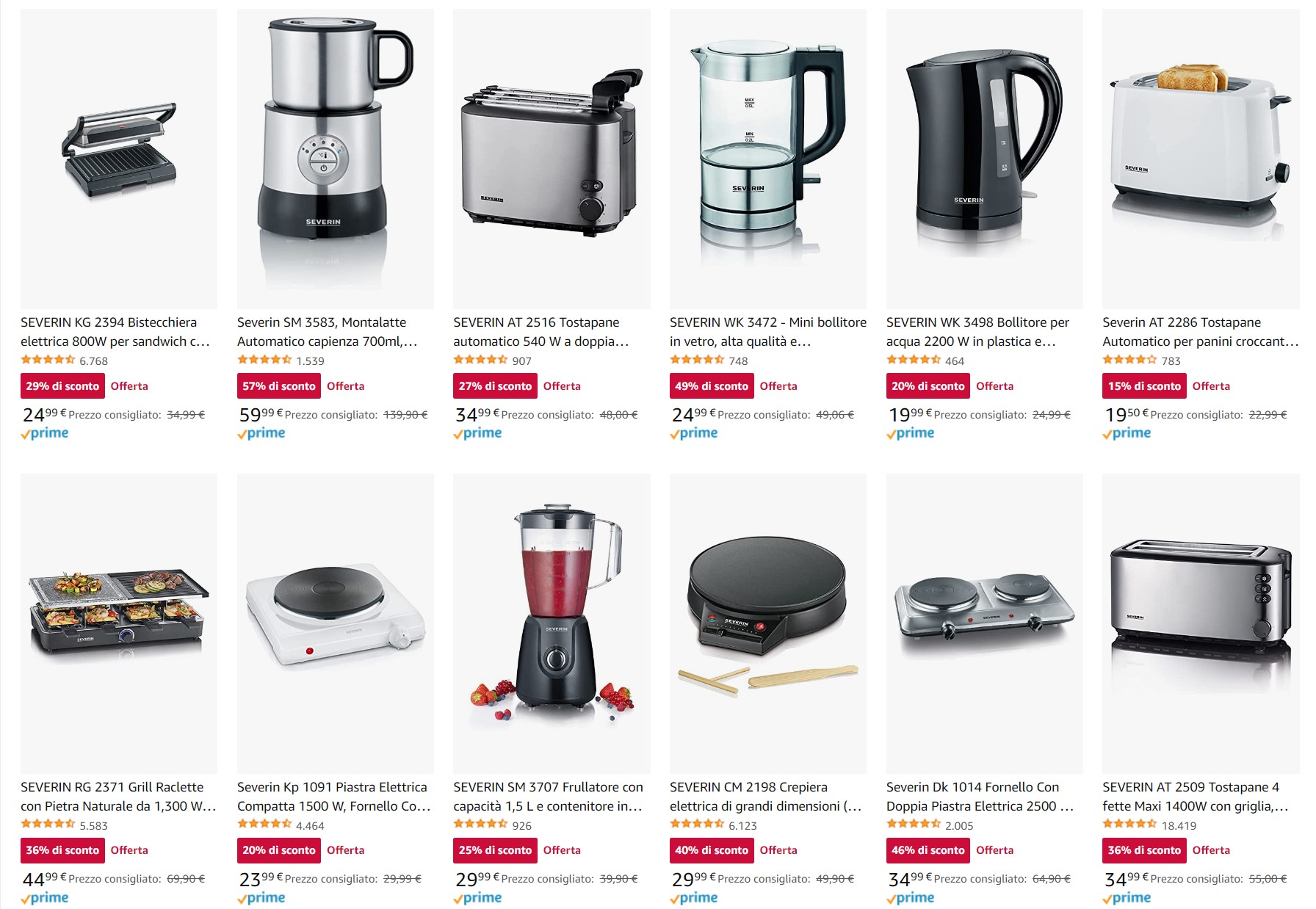Click the prime badge under the Kp 1091 Piastra
Viewport: 1316px width, 909px height.
(x=261, y=898)
